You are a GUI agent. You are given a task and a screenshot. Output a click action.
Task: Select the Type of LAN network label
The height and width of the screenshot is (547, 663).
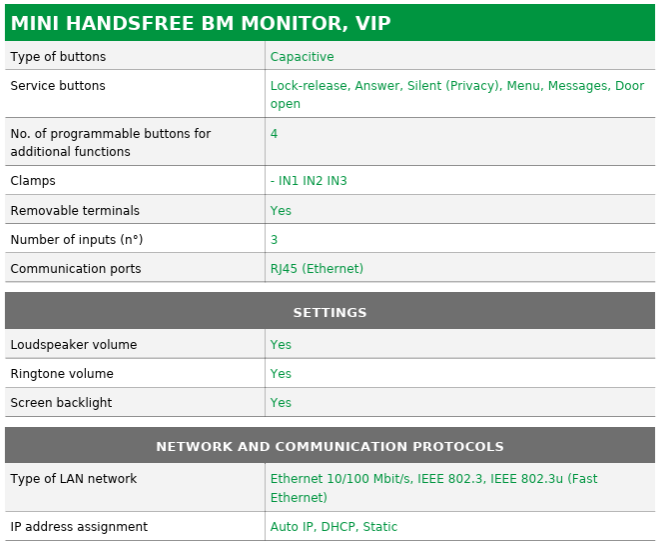pos(74,479)
